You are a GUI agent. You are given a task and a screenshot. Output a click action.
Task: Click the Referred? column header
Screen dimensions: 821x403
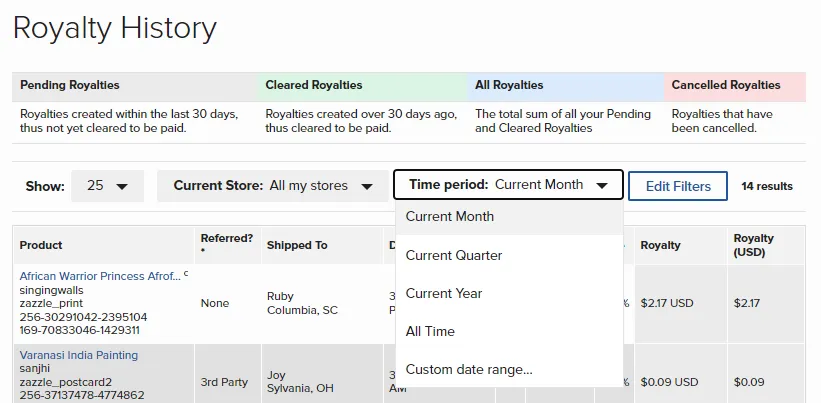[x=227, y=242]
